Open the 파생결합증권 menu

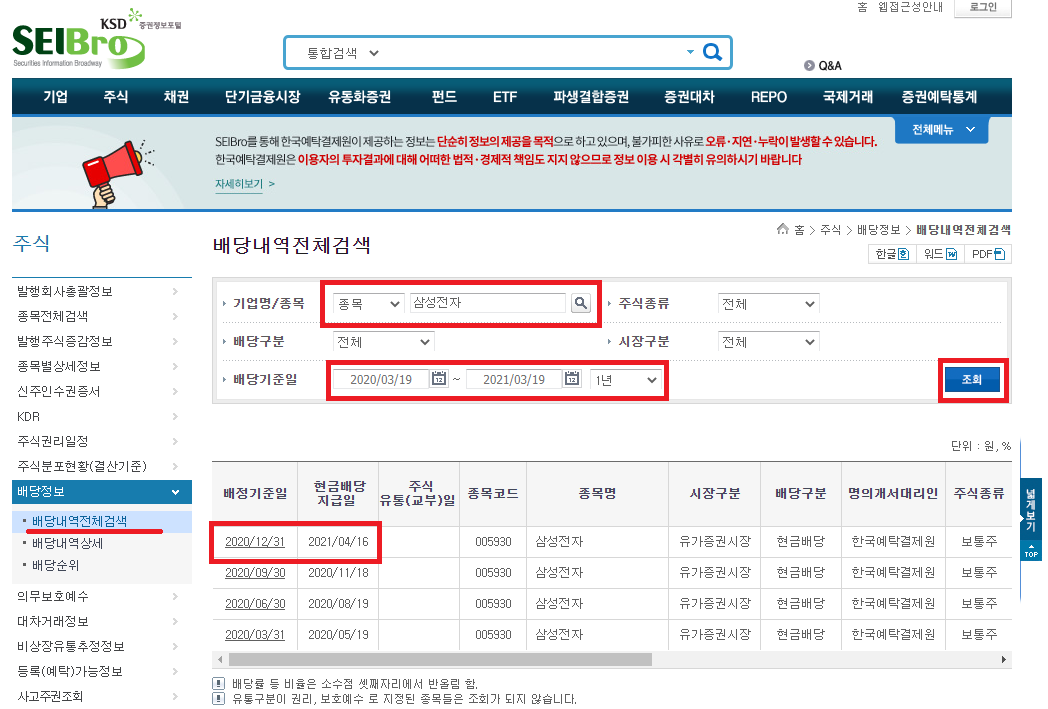click(591, 97)
